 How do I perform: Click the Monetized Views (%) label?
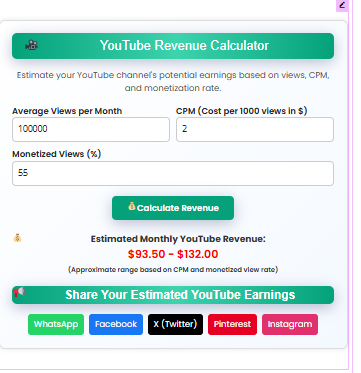tap(56, 154)
